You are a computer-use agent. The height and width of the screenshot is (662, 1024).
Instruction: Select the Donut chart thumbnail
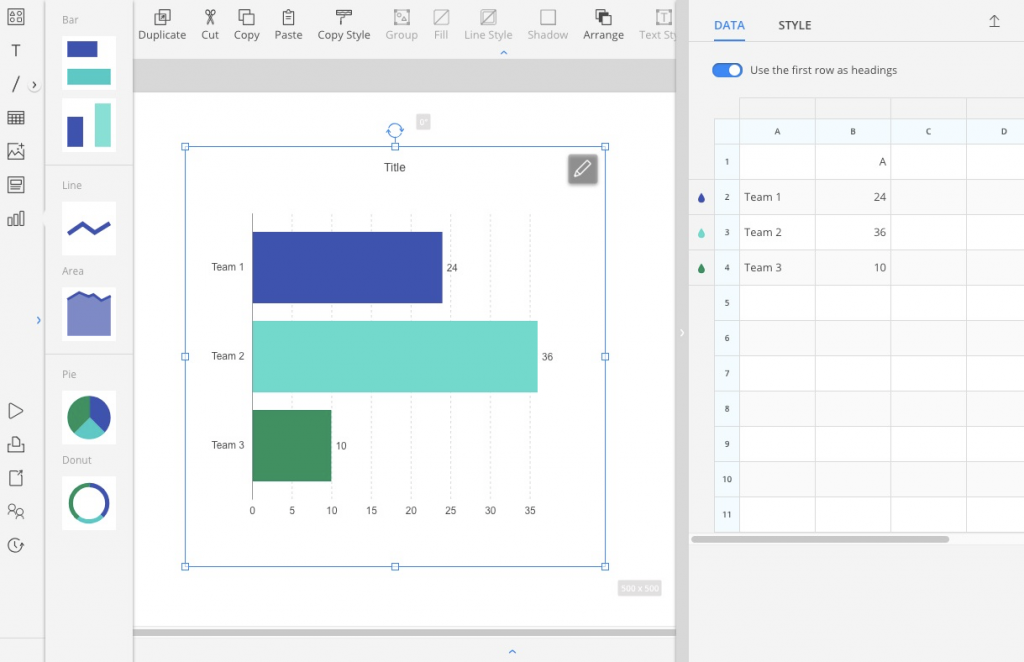88,503
